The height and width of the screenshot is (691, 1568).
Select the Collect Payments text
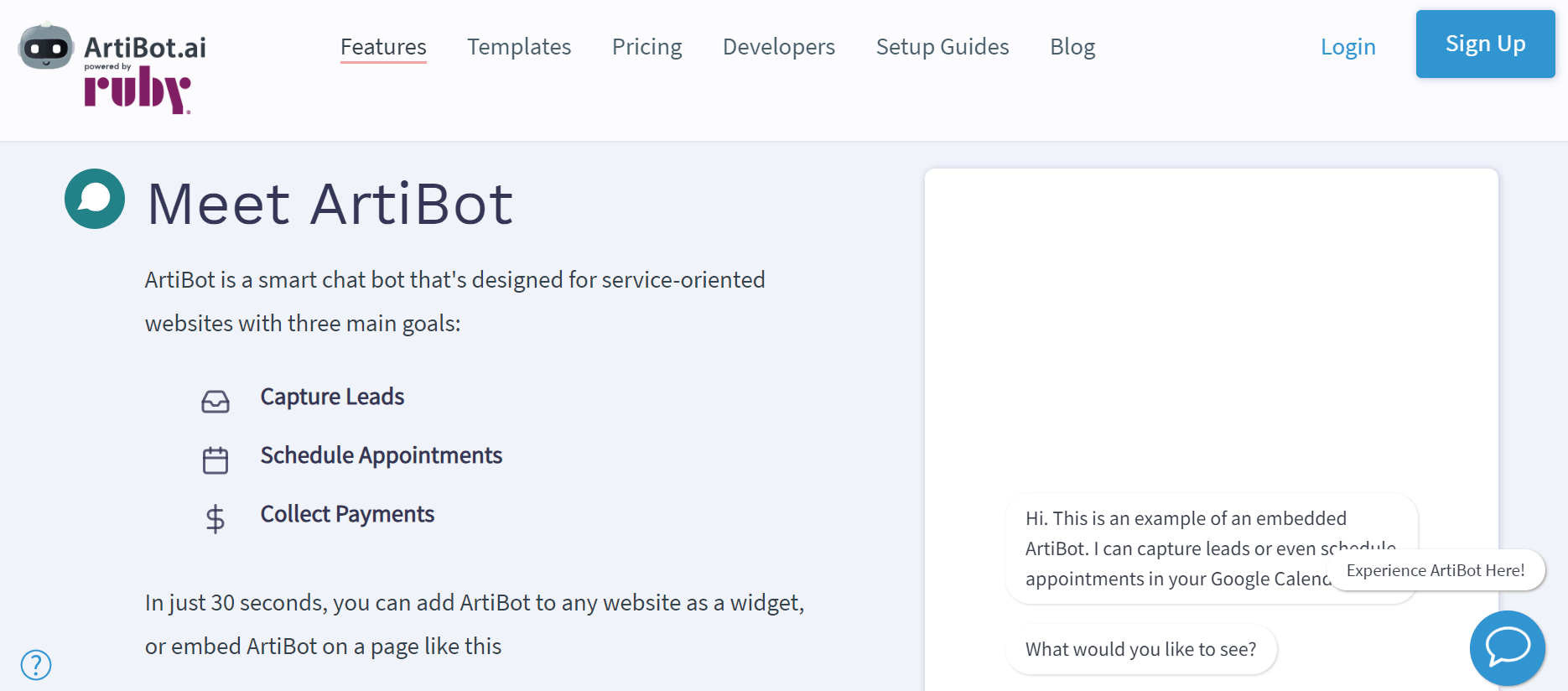347,514
